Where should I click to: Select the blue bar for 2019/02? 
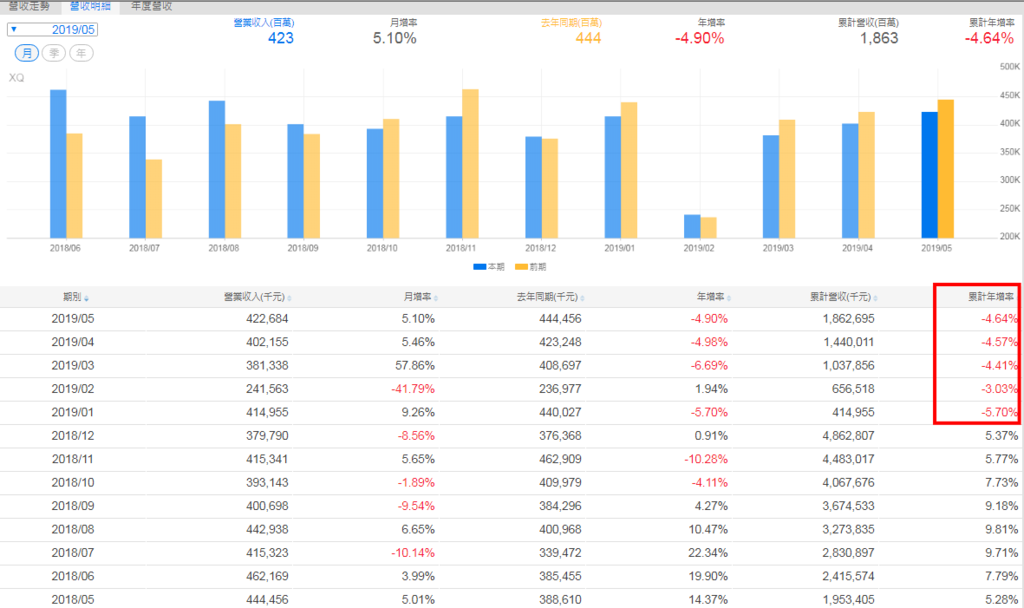pos(692,226)
